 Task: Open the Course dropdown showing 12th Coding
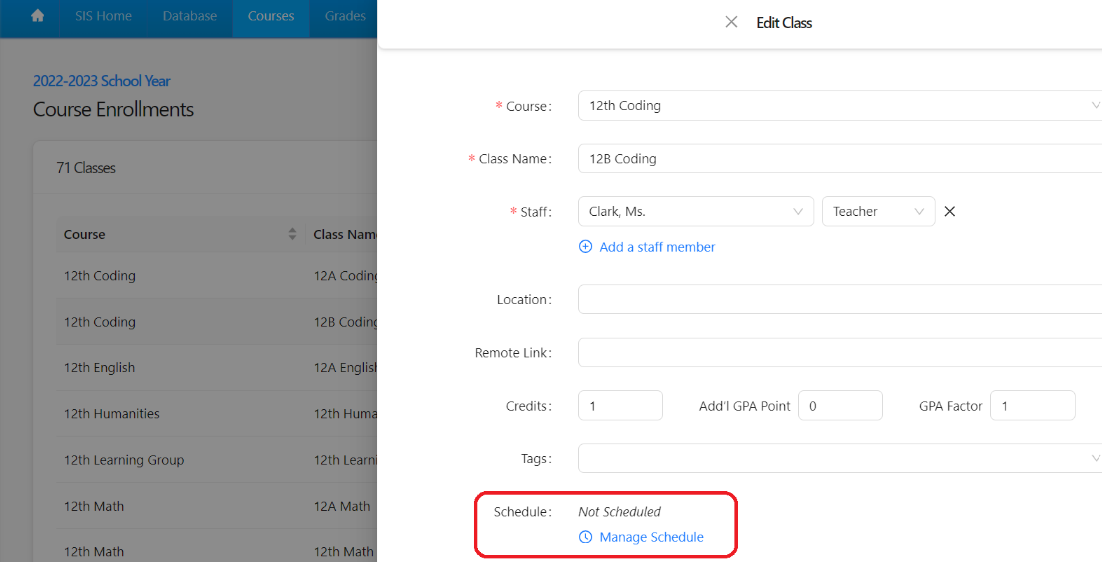(840, 105)
